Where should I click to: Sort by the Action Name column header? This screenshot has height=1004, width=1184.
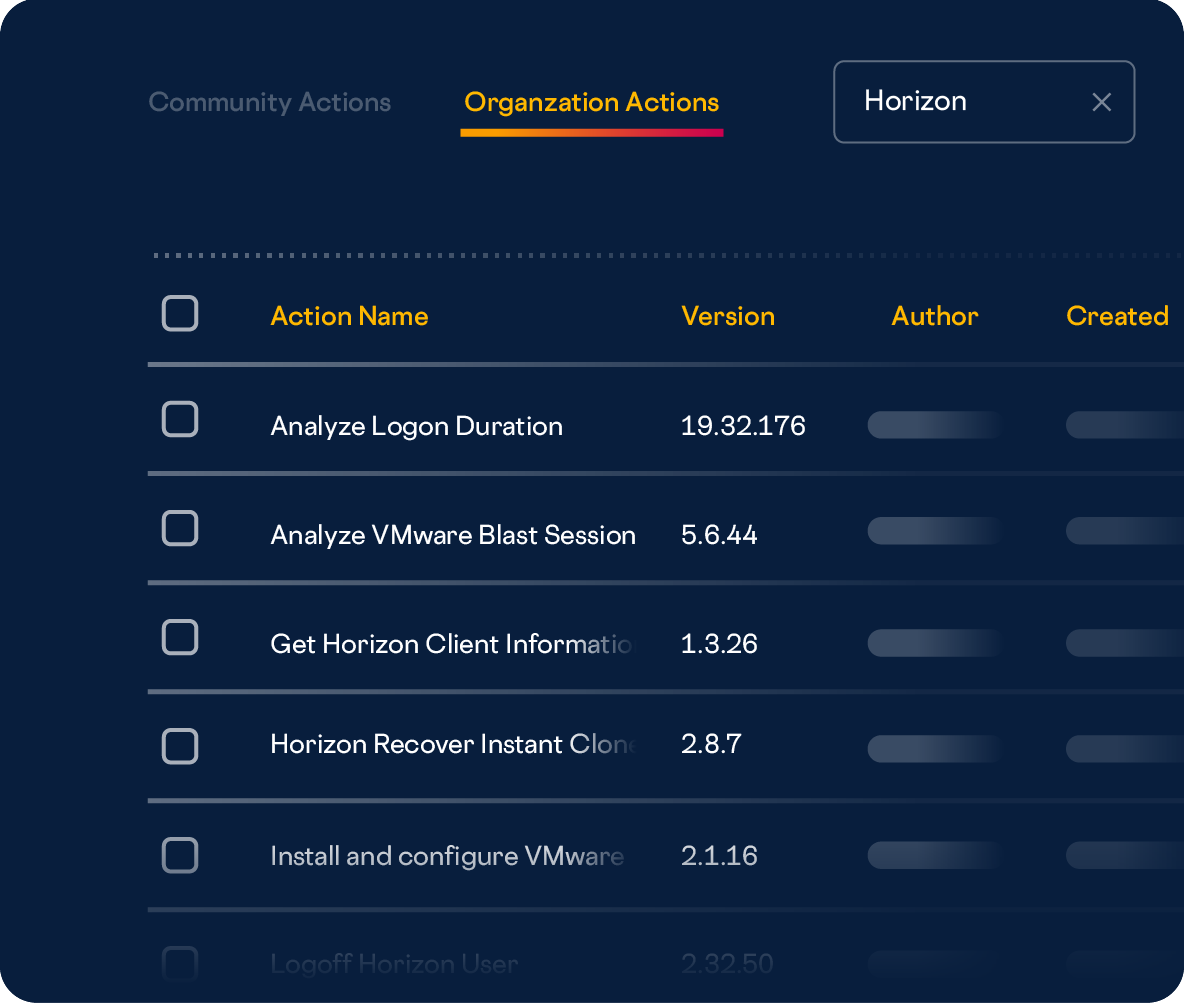[x=349, y=316]
